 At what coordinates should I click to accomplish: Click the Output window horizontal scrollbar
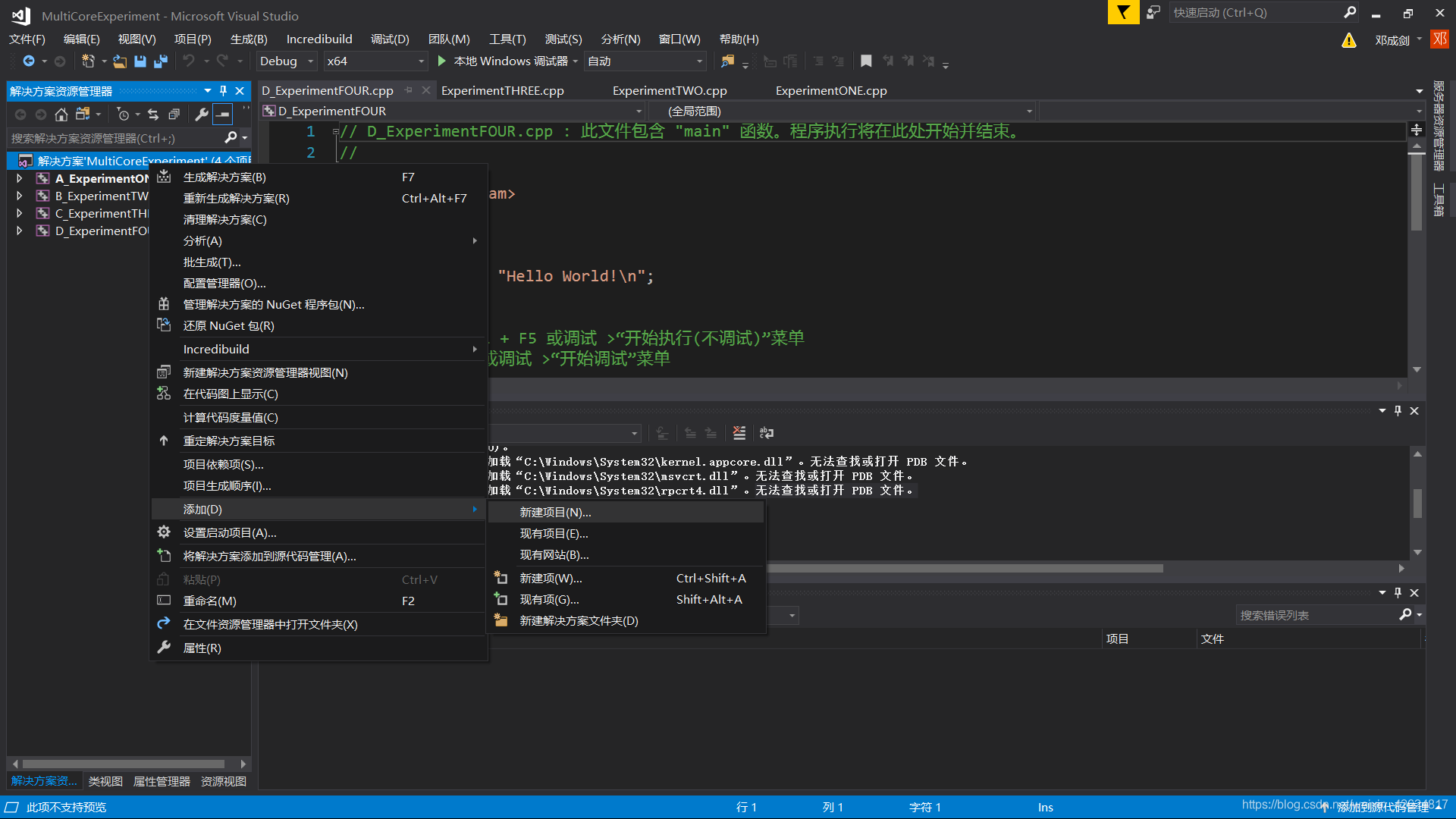point(965,568)
